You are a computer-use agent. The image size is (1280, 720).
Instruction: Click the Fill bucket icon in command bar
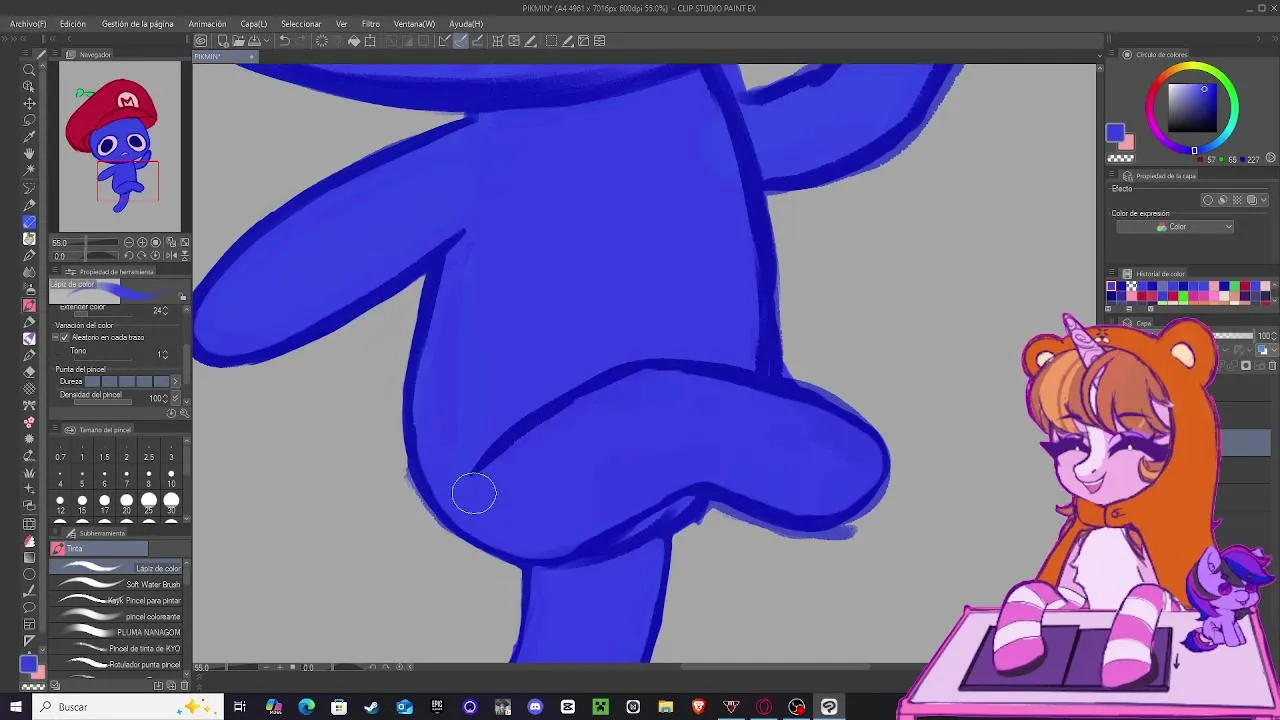tap(353, 41)
